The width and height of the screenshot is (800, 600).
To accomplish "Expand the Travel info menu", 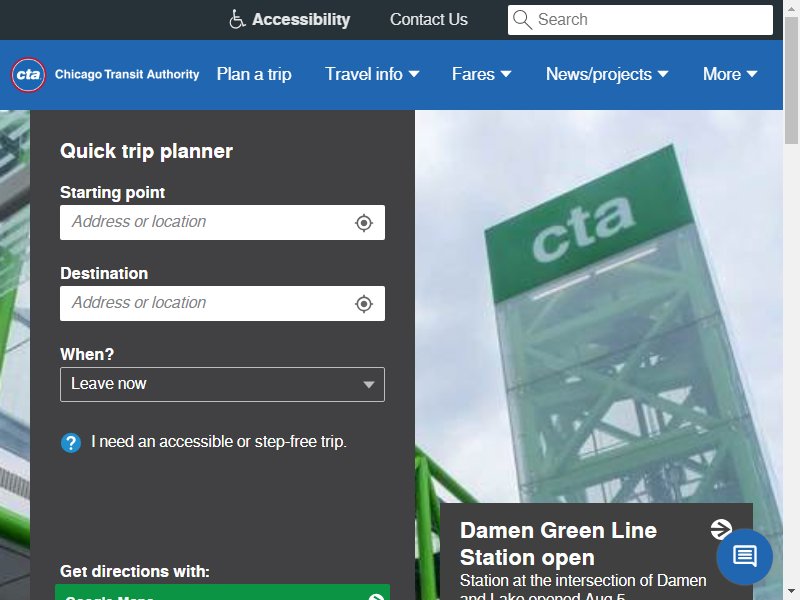I will click(372, 74).
